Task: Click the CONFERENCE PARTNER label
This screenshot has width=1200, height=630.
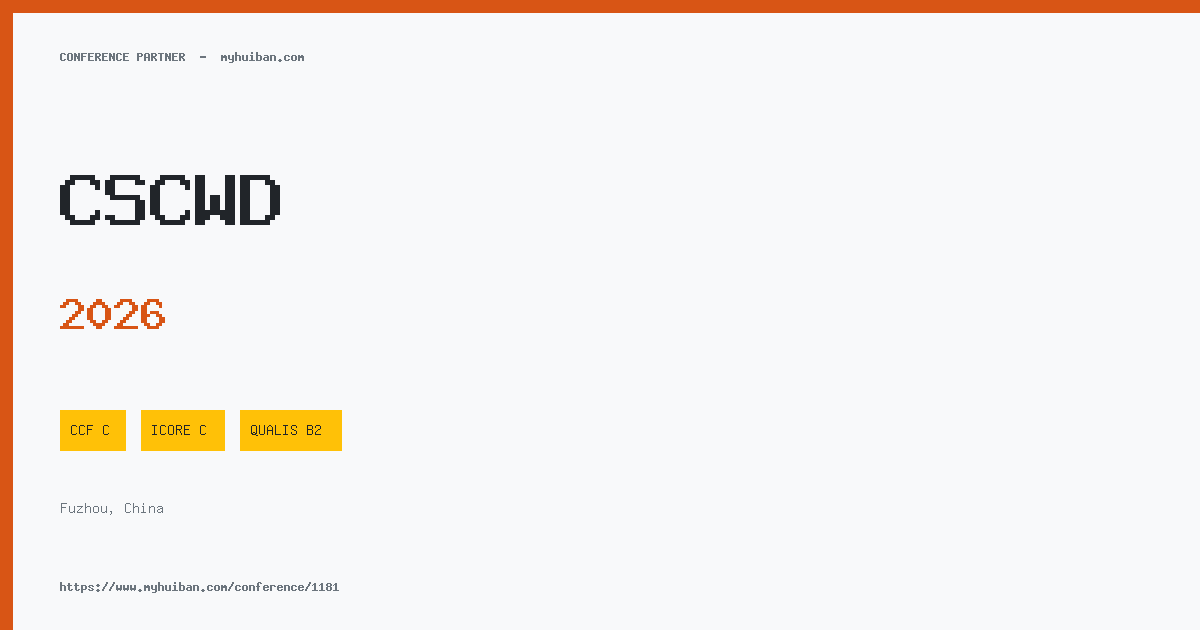Action: click(122, 57)
